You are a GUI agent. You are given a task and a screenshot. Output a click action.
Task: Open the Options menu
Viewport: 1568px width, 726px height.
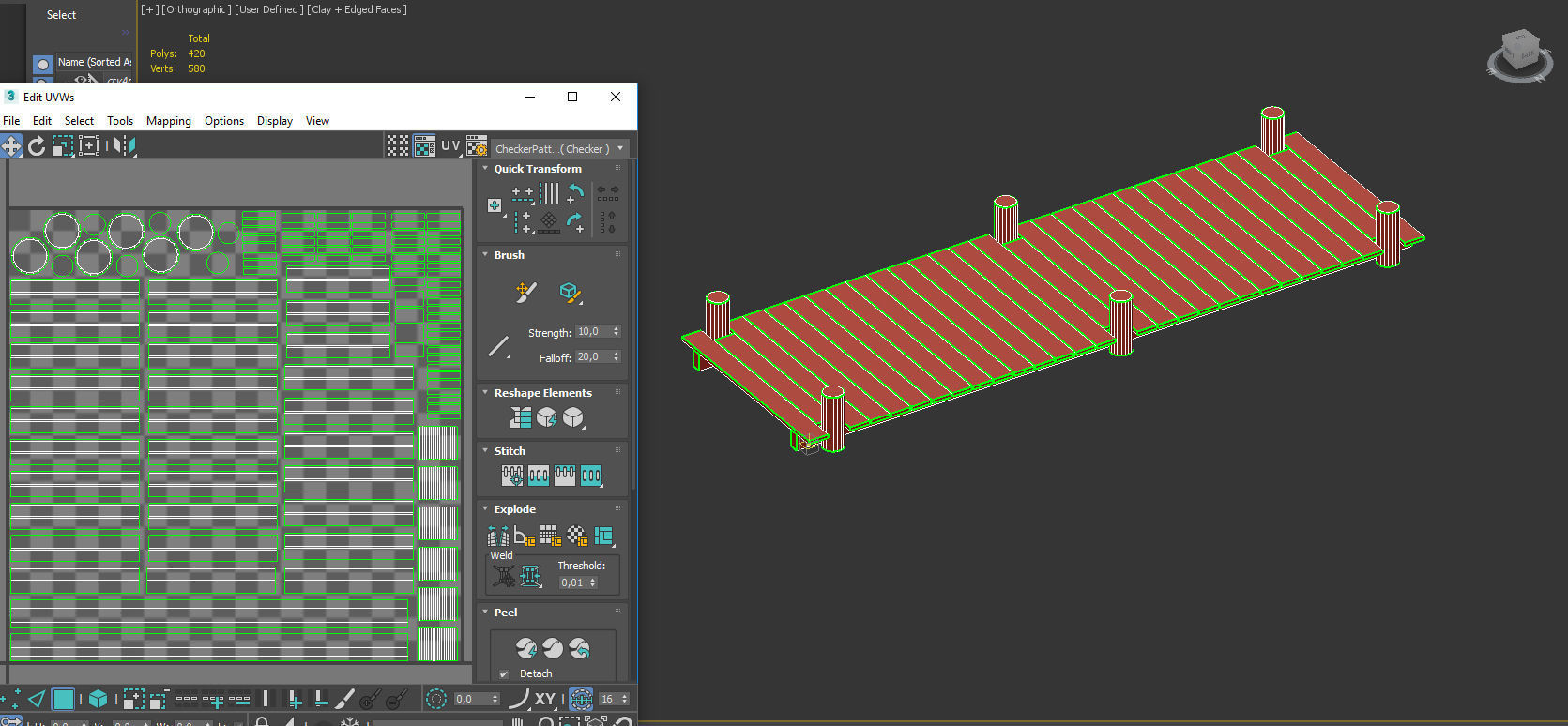pyautogui.click(x=224, y=121)
